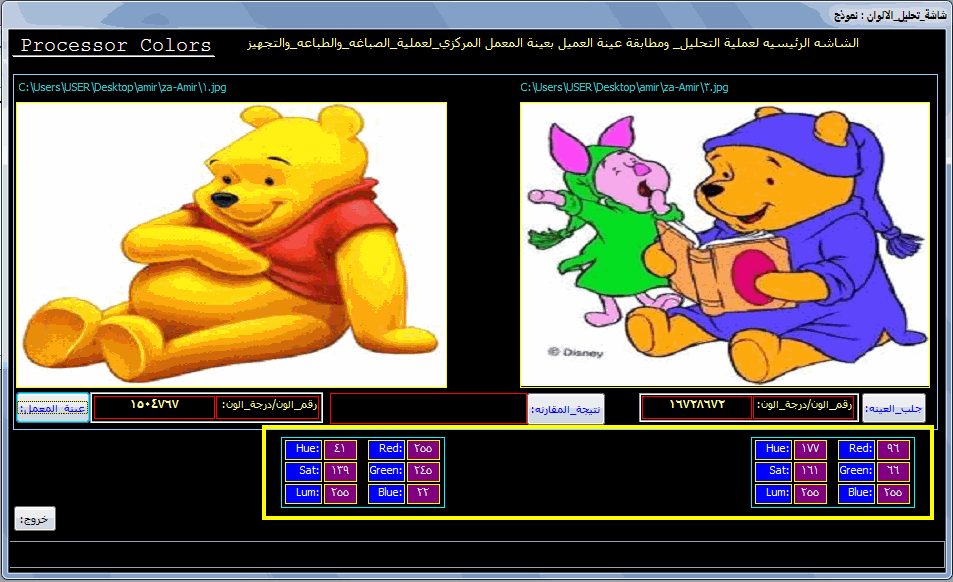This screenshot has height=582, width=953.
Task: Select the right Red value ٩٦ field
Action: (x=893, y=449)
